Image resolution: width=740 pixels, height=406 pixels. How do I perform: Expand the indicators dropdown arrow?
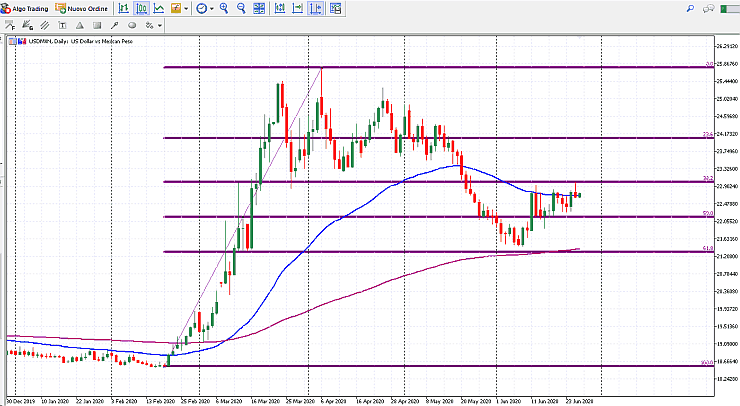[186, 8]
